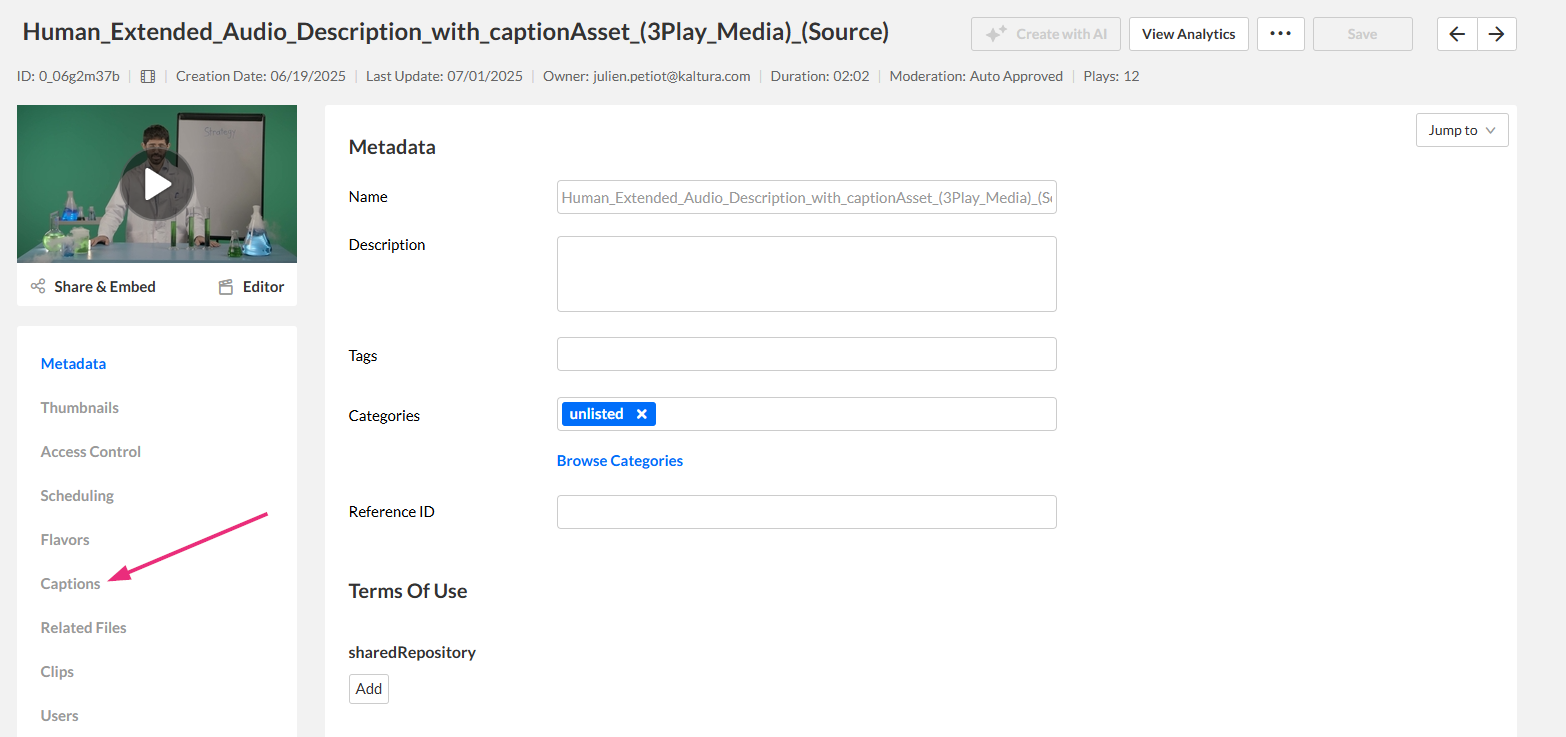Click the film media type icon
The width and height of the screenshot is (1566, 737).
click(x=148, y=76)
